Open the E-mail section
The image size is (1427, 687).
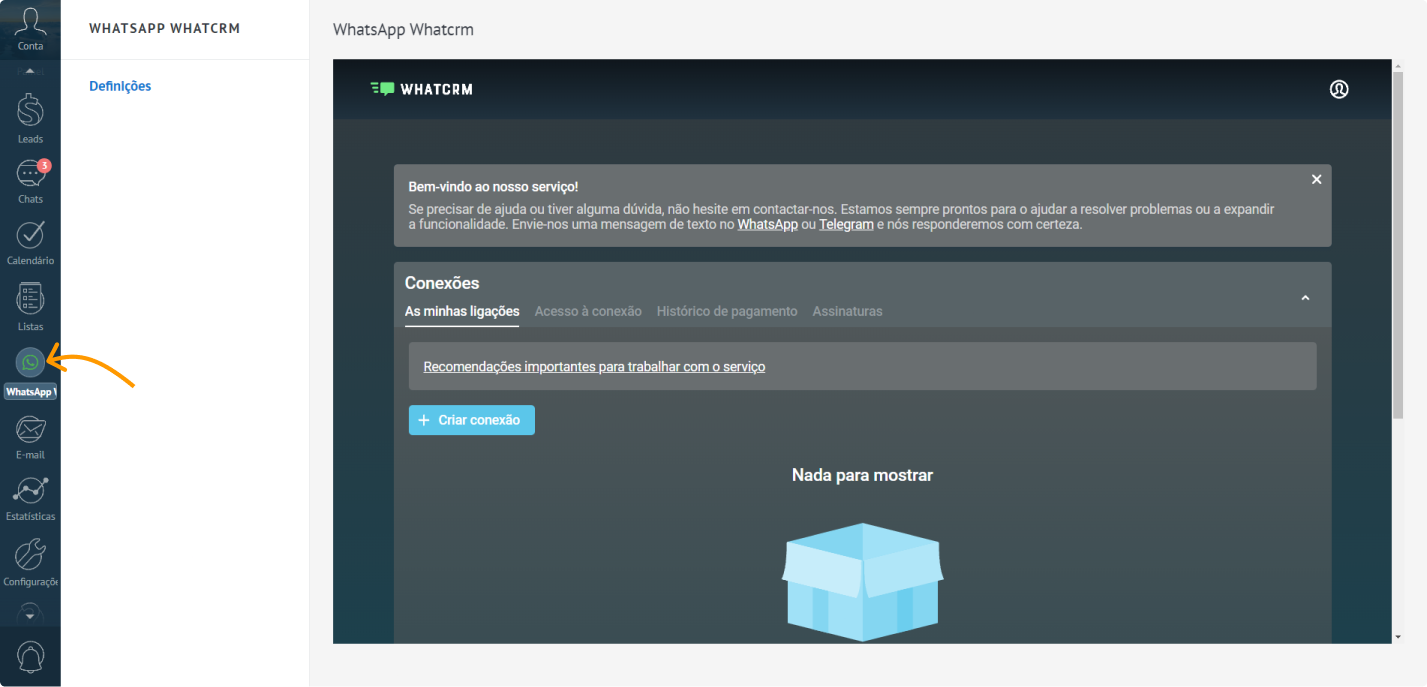click(x=30, y=430)
